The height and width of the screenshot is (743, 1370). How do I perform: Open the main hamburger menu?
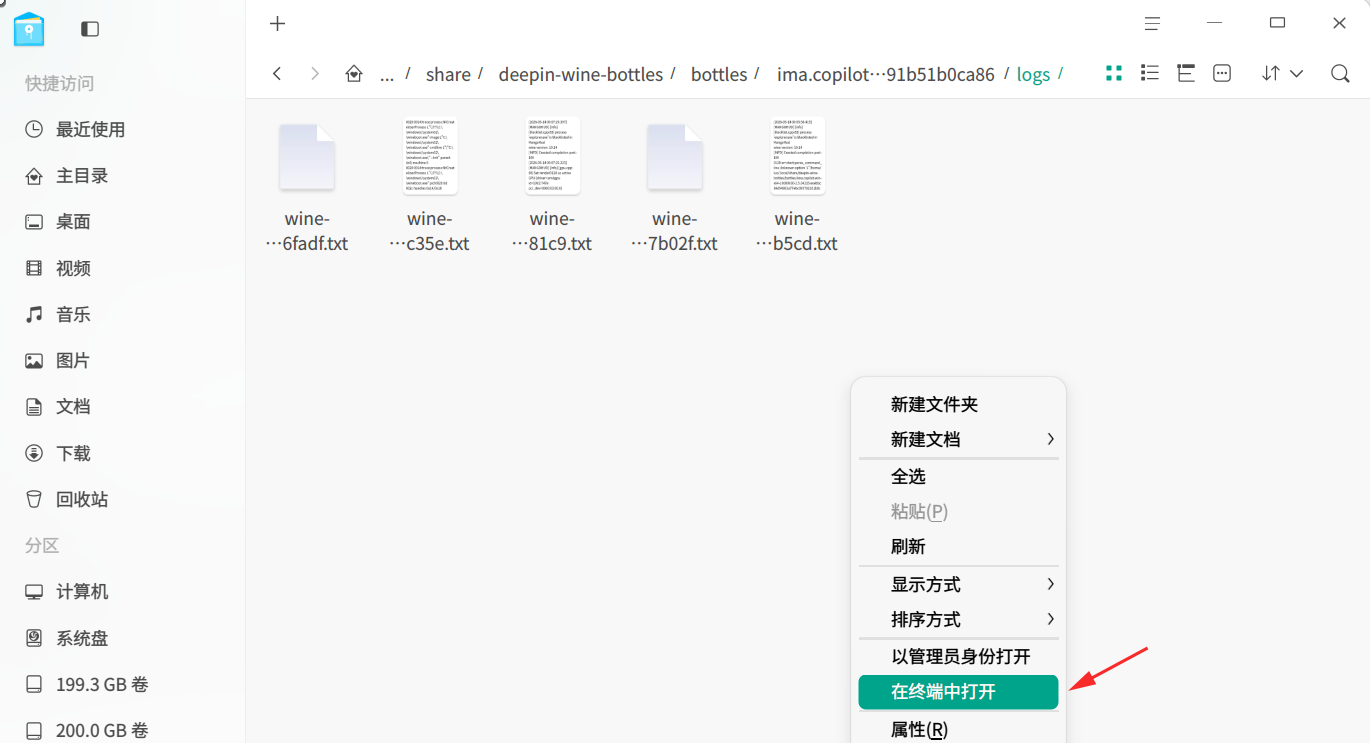pyautogui.click(x=1153, y=24)
